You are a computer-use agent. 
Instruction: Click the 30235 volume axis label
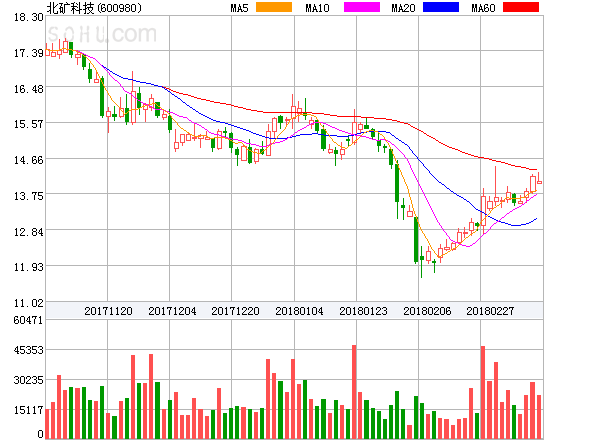[28, 380]
